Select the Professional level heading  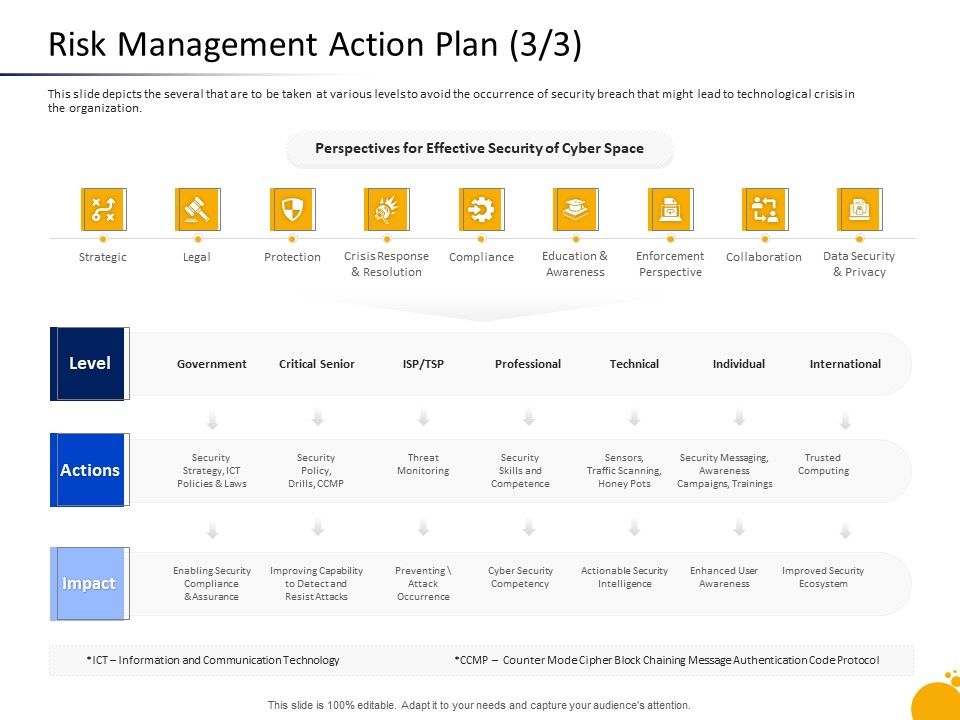point(528,364)
